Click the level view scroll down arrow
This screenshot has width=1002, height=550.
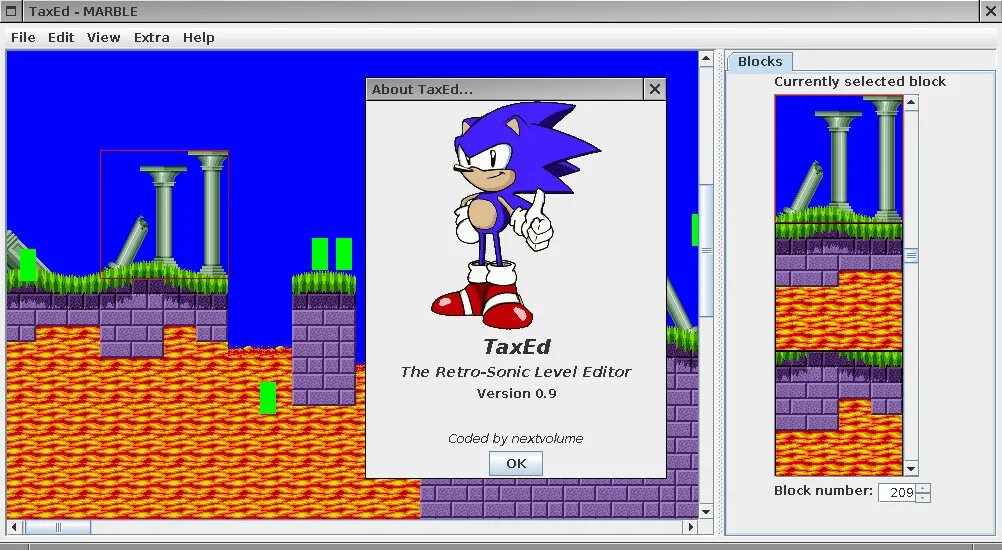tap(705, 511)
